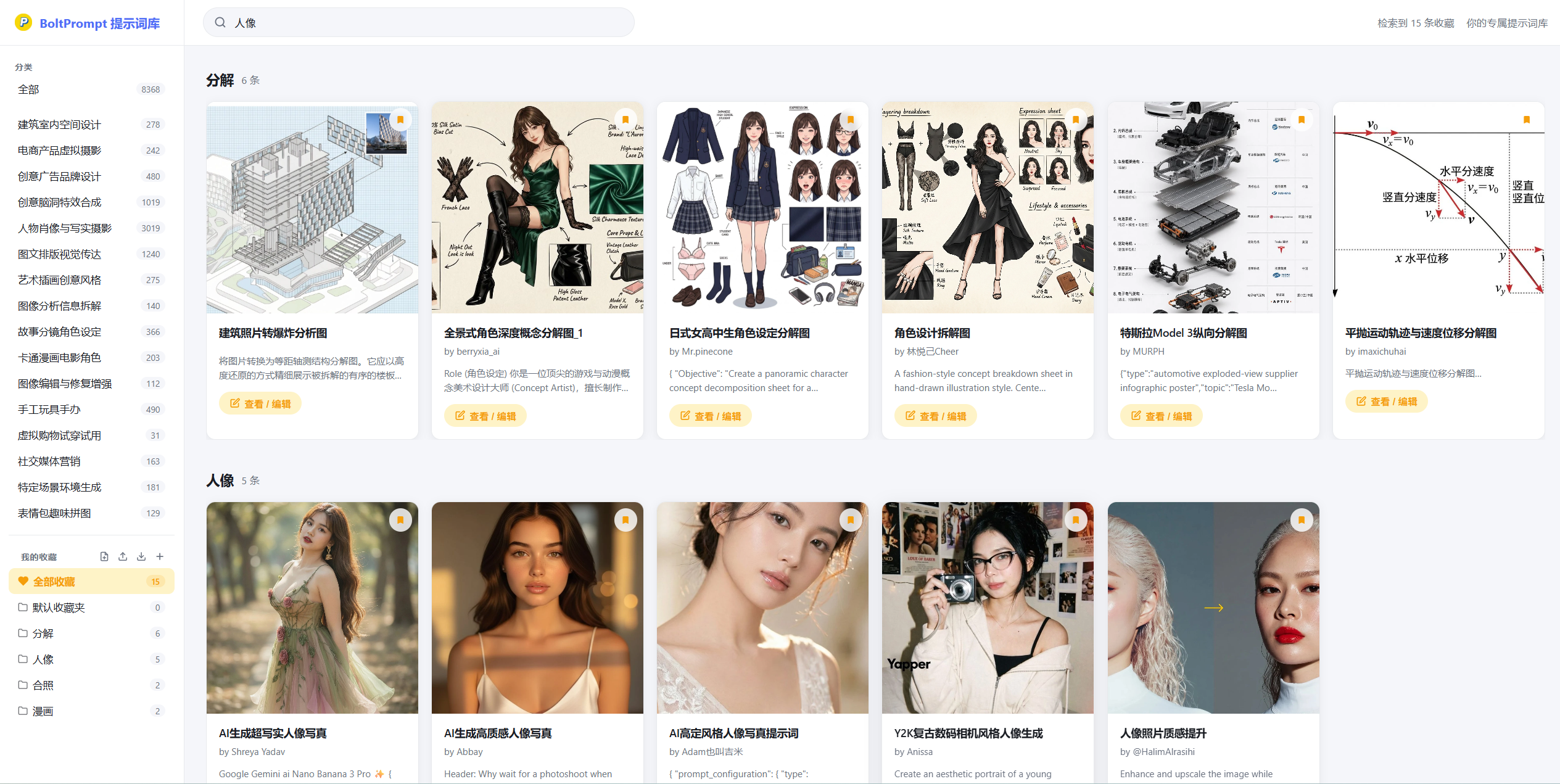Click 查看 / 编辑 on 建筑照片转爆炸分析图
Viewport: 1560px width, 784px height.
tap(260, 403)
